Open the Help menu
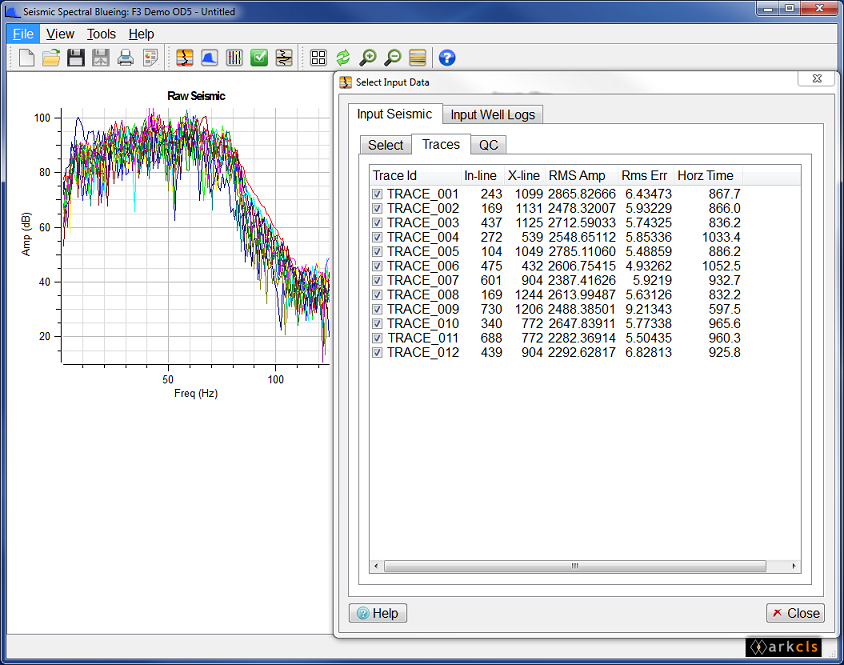The height and width of the screenshot is (665, 844). [x=141, y=34]
